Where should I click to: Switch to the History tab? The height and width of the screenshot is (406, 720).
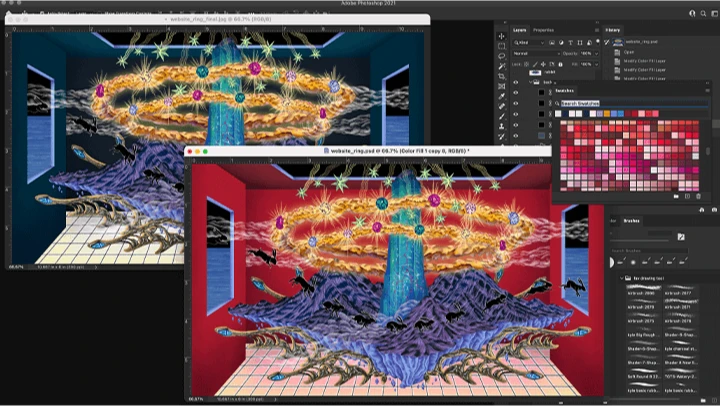point(613,30)
